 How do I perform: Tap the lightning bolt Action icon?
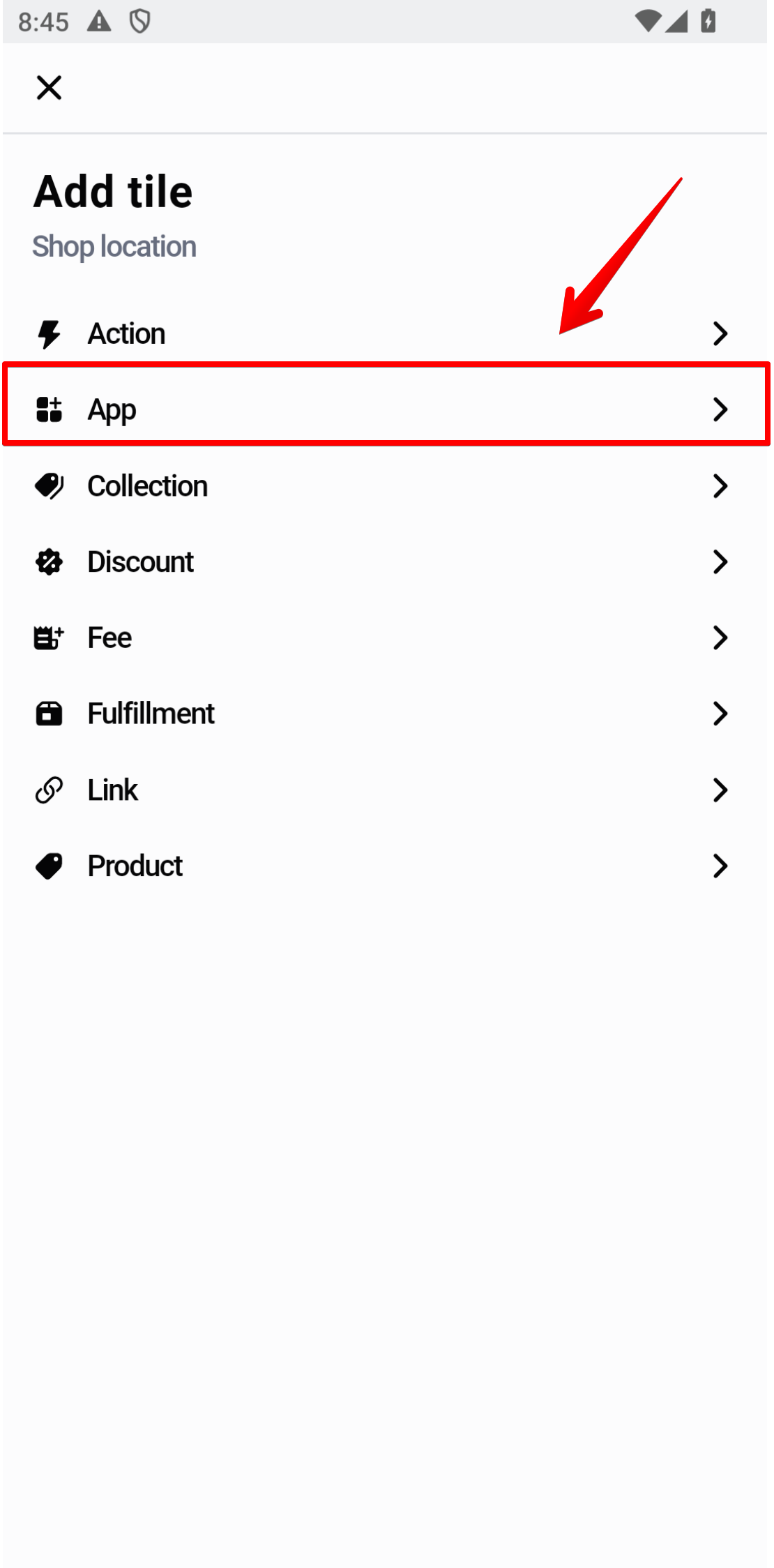49,334
